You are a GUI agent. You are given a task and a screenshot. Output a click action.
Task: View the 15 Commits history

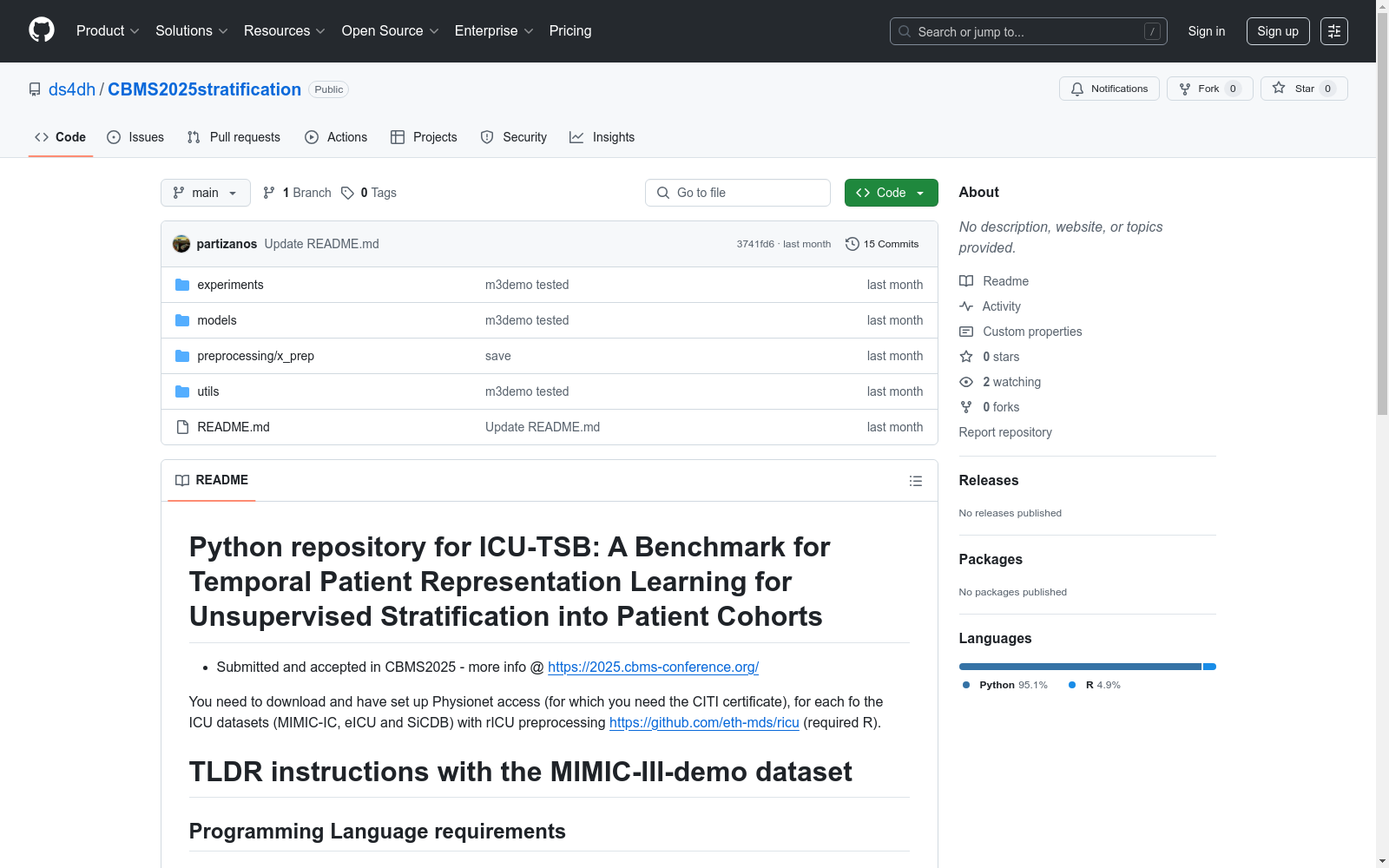pyautogui.click(x=882, y=244)
